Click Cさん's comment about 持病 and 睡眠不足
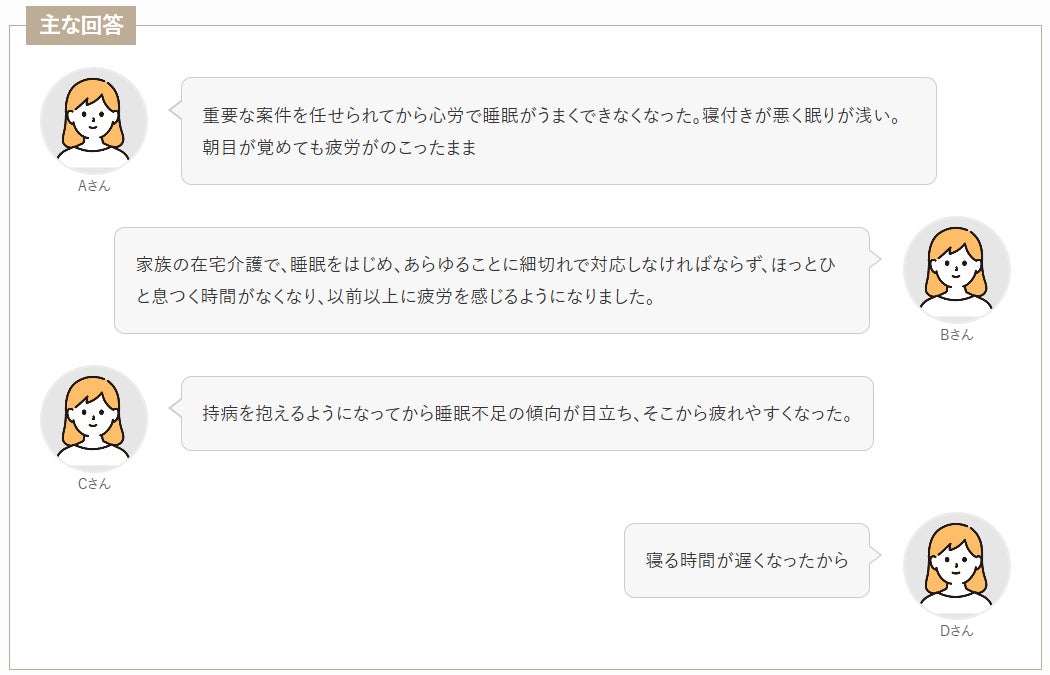The width and height of the screenshot is (1050, 675). pyautogui.click(x=527, y=413)
